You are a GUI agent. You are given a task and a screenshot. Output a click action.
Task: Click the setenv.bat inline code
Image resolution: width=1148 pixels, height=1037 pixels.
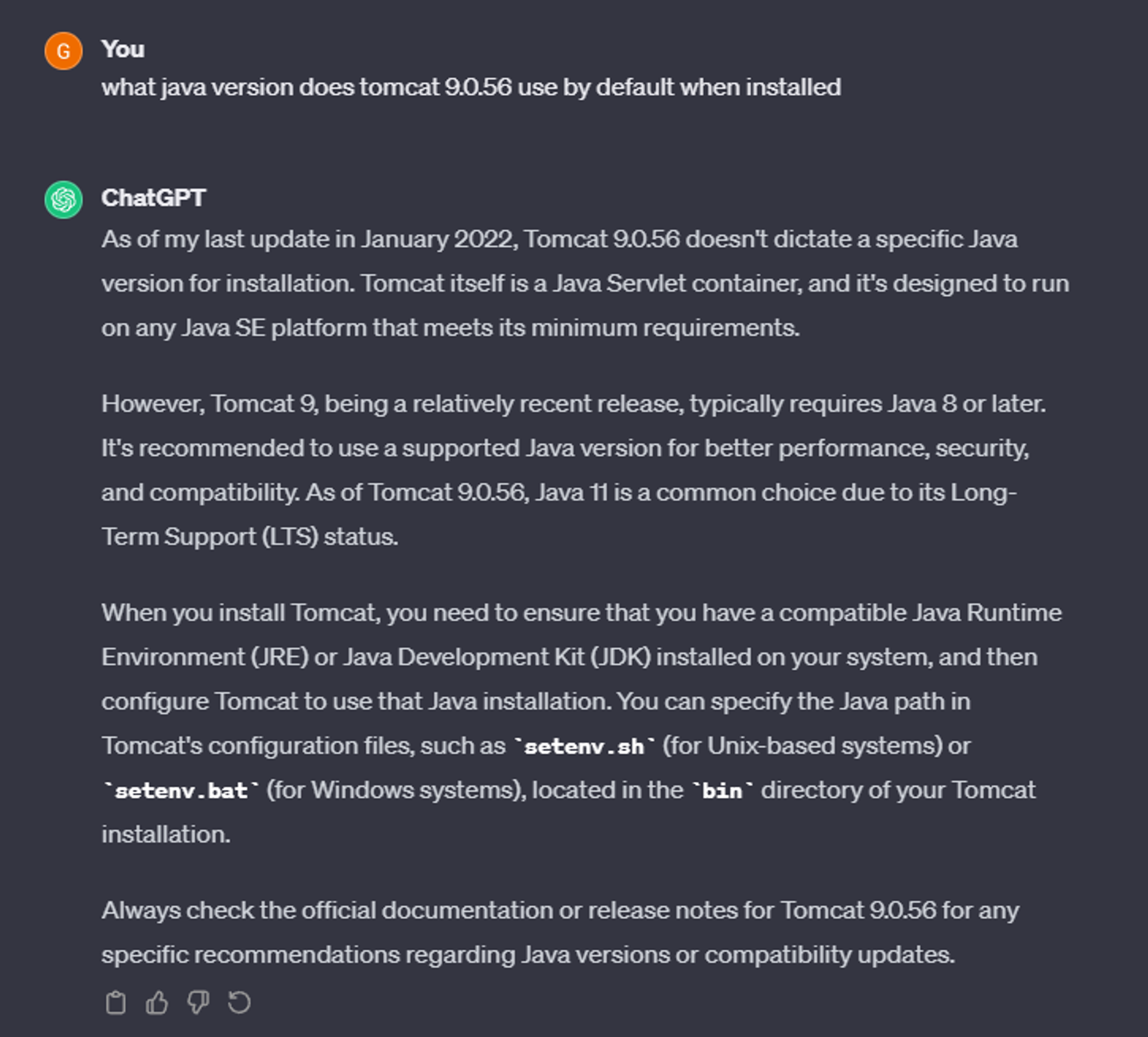181,791
